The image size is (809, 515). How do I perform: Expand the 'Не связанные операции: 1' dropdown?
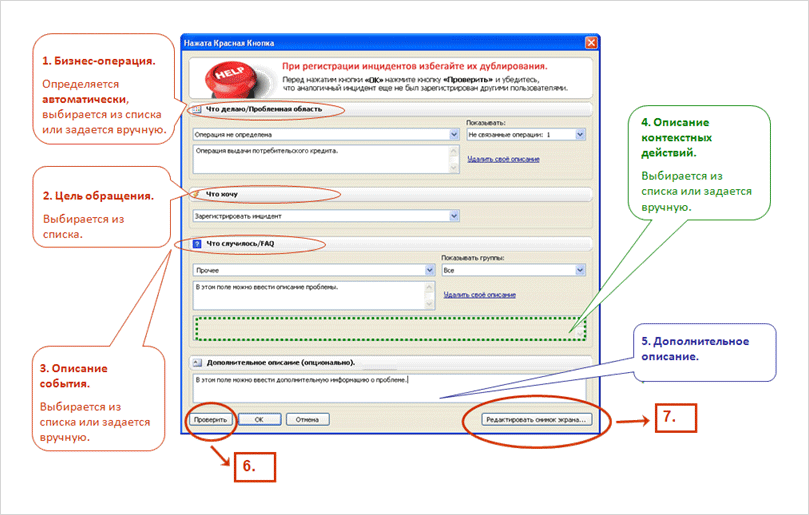coord(526,133)
